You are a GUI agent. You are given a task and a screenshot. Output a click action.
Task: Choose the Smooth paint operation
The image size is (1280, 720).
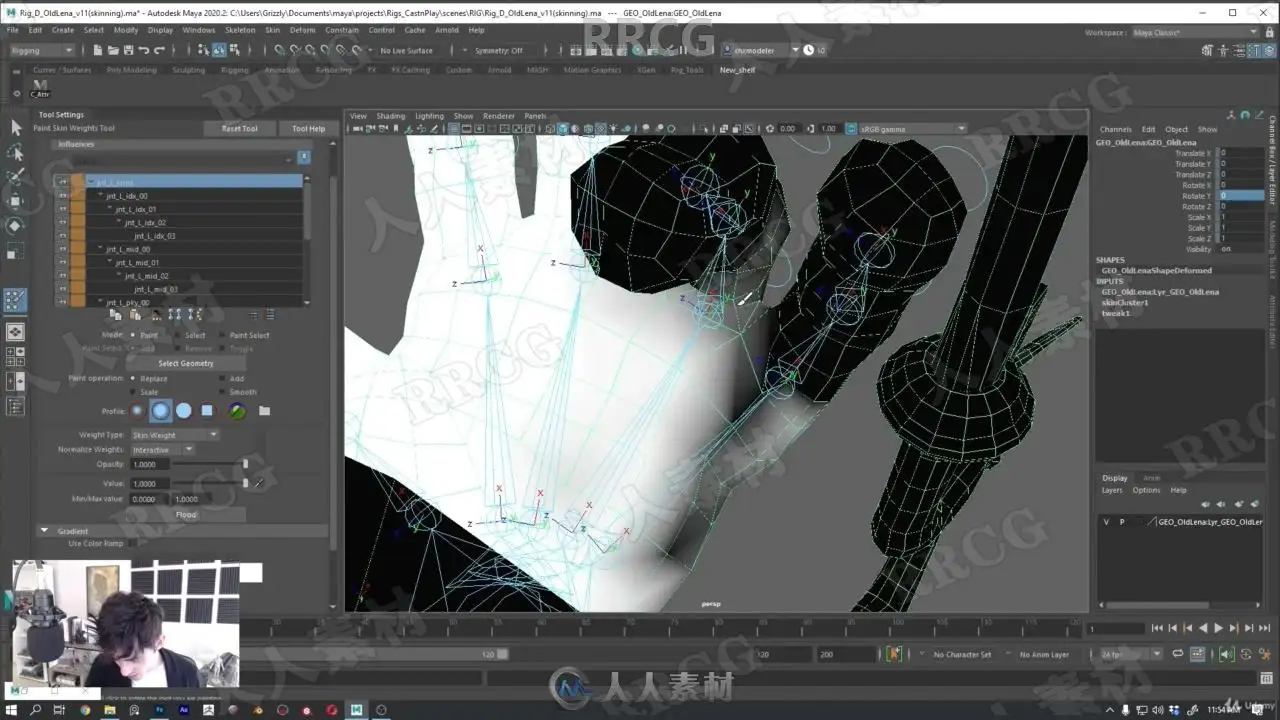click(x=221, y=392)
